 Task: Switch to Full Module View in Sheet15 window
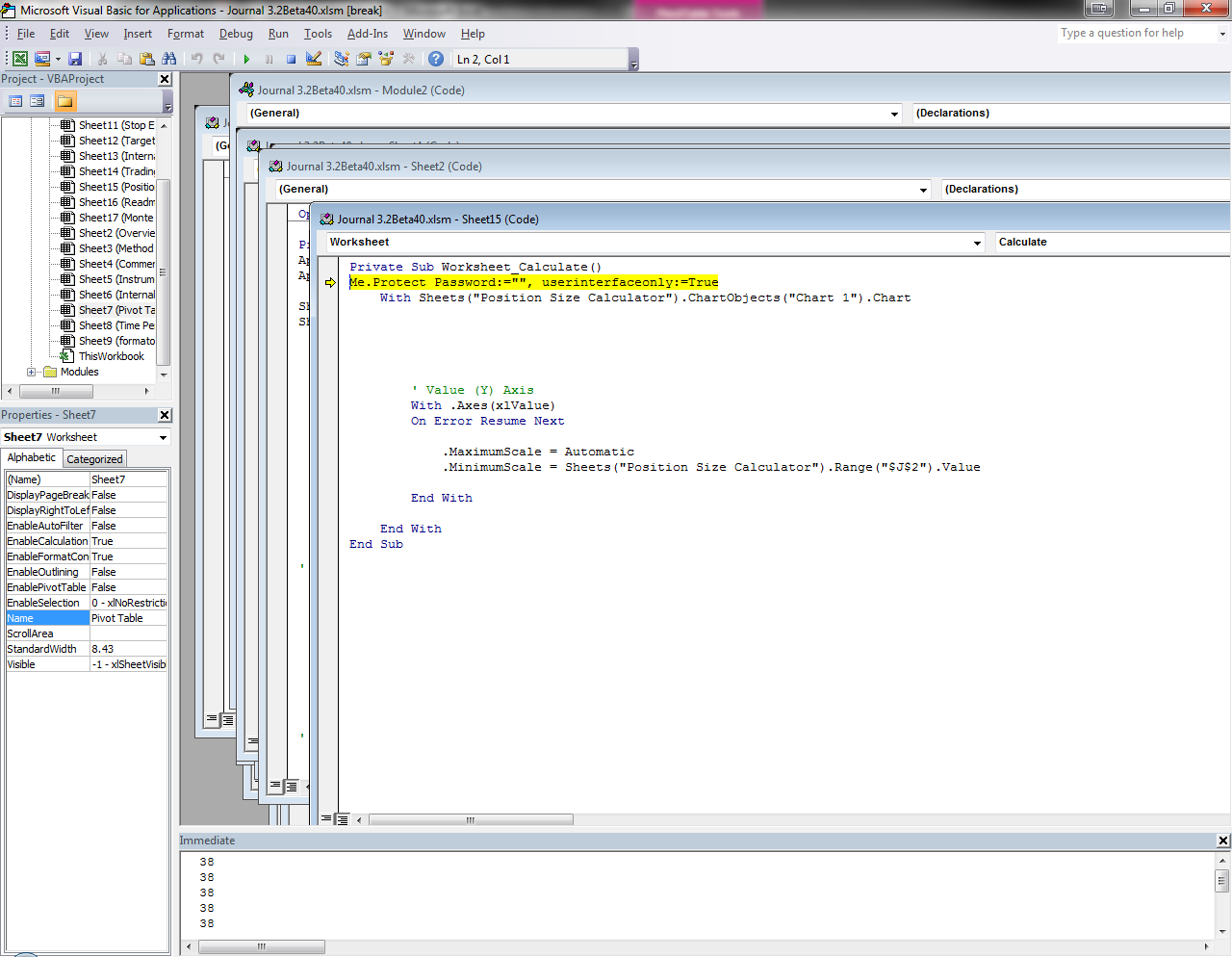click(x=341, y=819)
